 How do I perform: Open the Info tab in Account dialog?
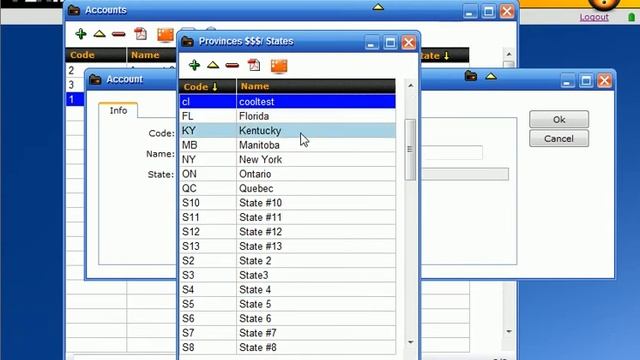coord(118,111)
